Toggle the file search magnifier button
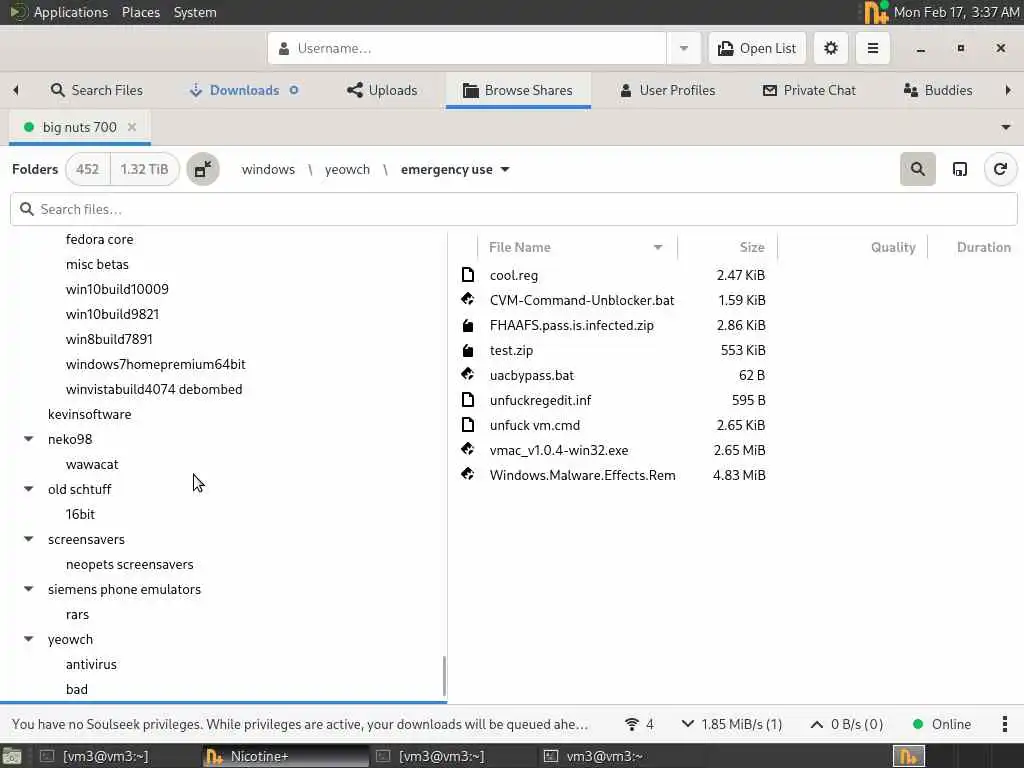Viewport: 1024px width, 768px height. pos(918,169)
